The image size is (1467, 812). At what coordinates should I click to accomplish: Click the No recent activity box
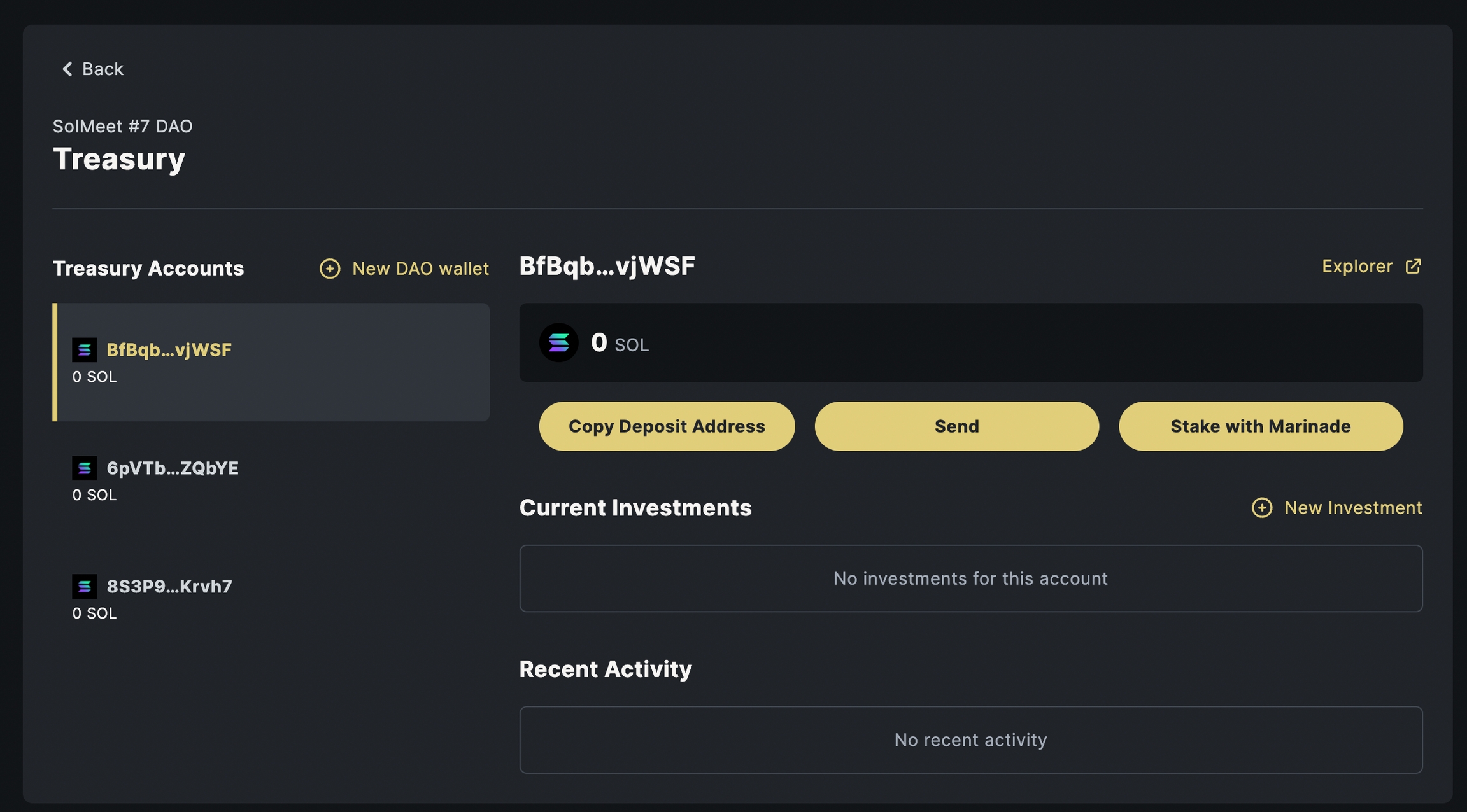point(970,740)
